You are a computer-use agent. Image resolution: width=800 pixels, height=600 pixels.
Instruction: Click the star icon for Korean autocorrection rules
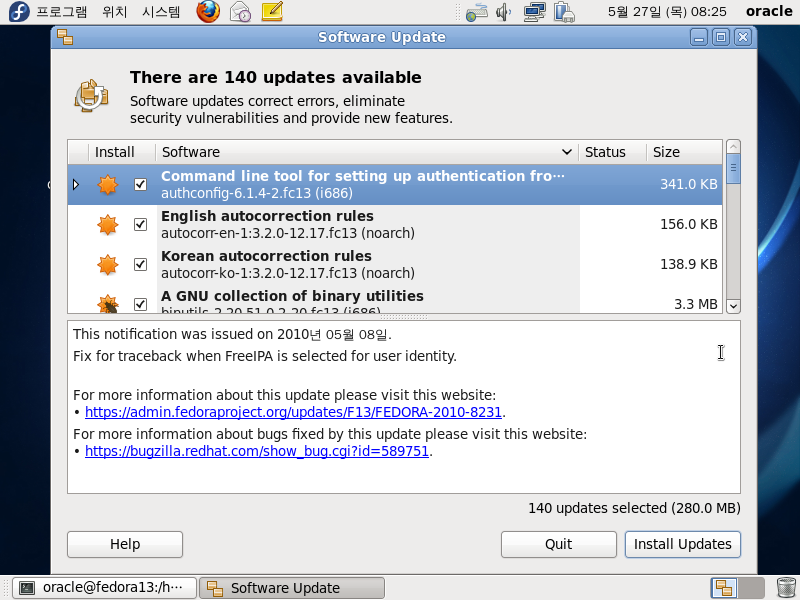pyautogui.click(x=108, y=264)
